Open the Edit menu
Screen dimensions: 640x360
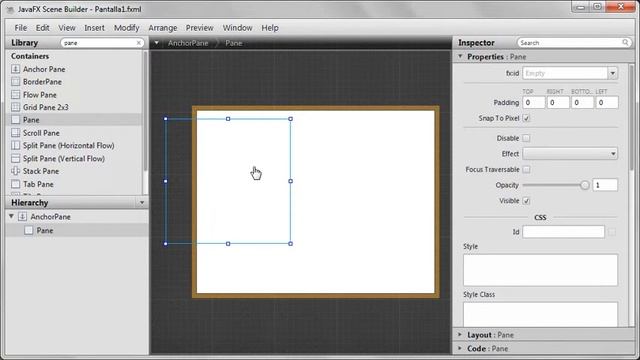coord(42,28)
